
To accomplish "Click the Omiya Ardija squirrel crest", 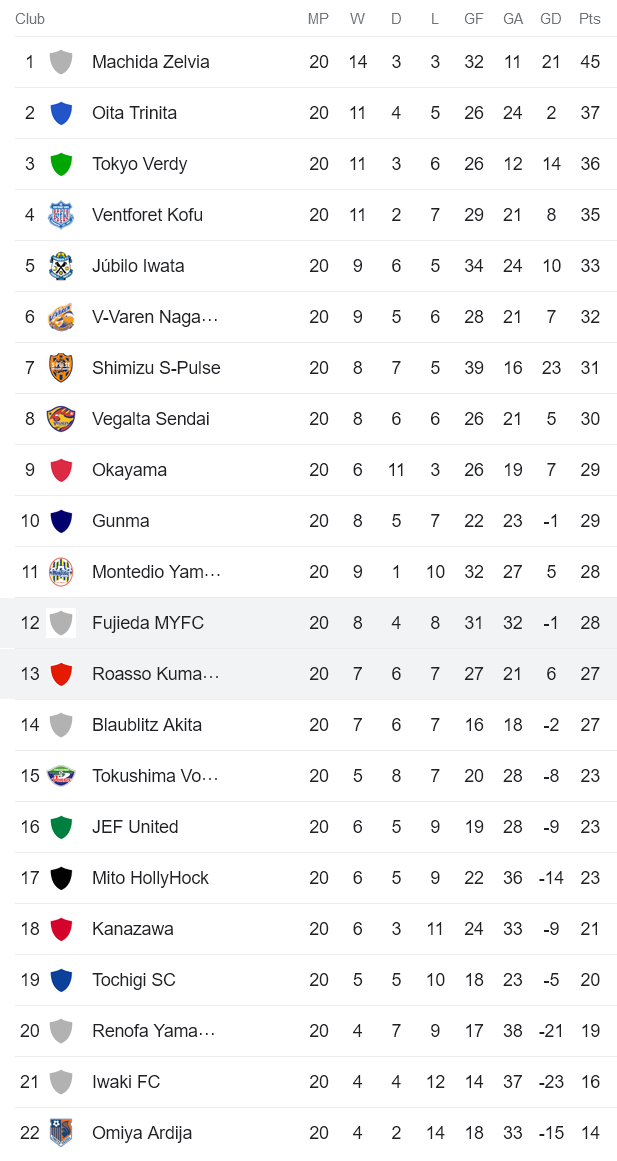I will pos(61,1132).
